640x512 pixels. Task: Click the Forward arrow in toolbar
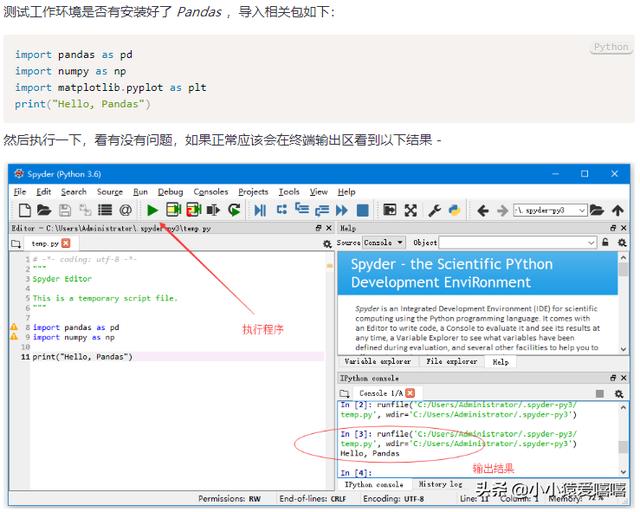coord(502,211)
